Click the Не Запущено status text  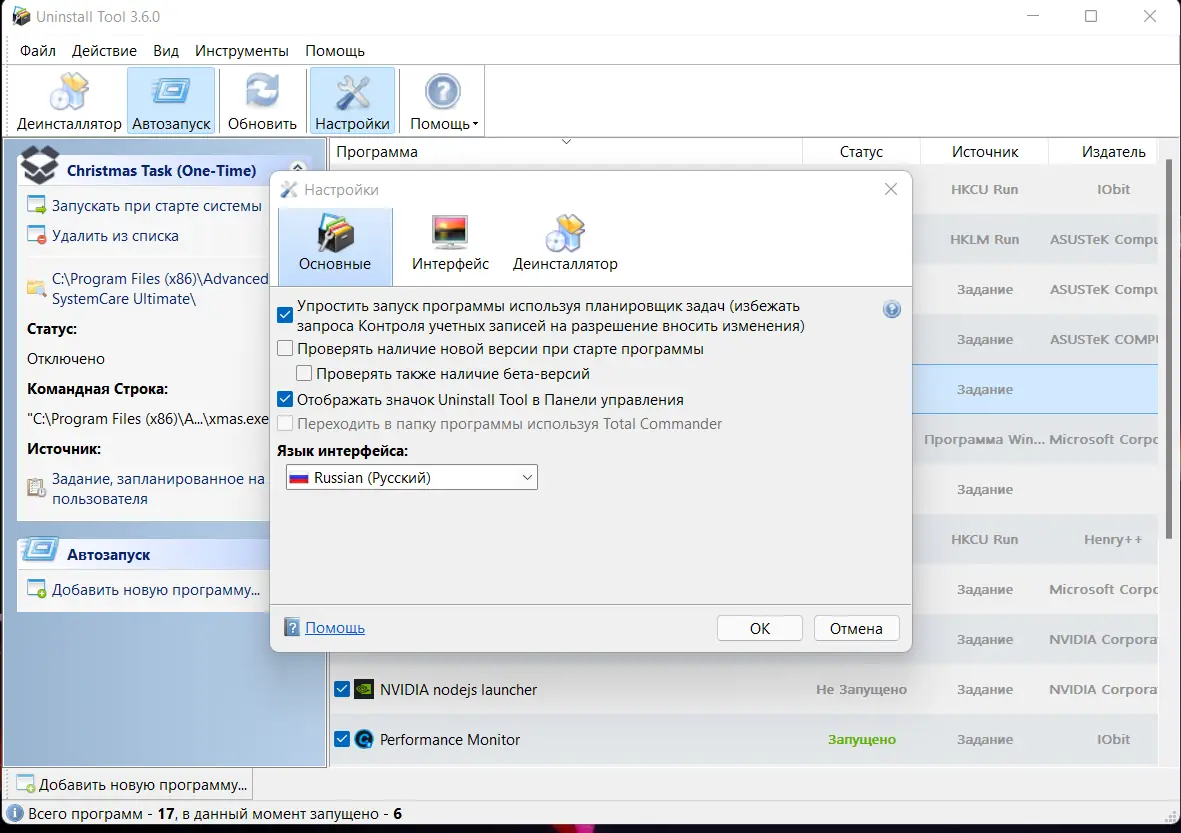click(862, 689)
